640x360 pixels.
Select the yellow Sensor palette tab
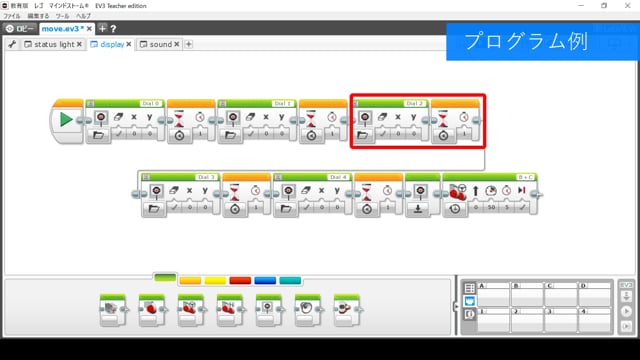215,280
